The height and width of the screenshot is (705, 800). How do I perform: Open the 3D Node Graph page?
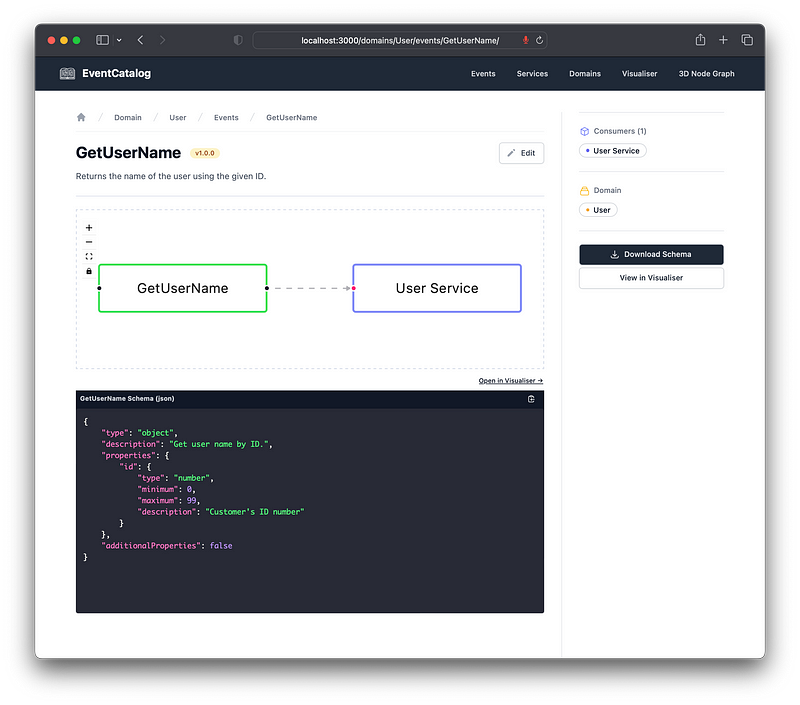(706, 73)
